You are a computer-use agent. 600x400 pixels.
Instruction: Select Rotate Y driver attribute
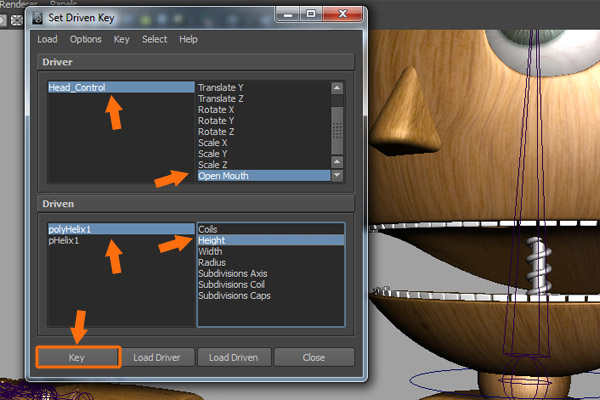click(263, 121)
